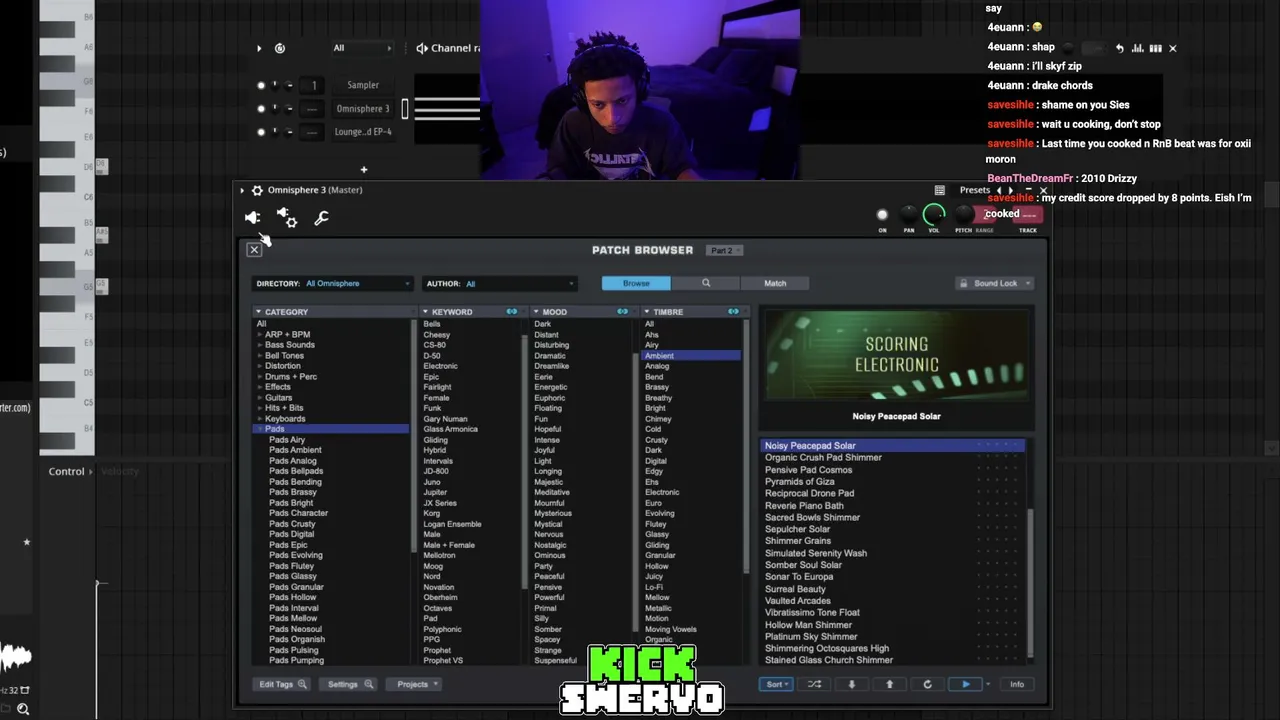
Task: Open the Lounge..d EP-4 channel button
Action: [x=363, y=132]
